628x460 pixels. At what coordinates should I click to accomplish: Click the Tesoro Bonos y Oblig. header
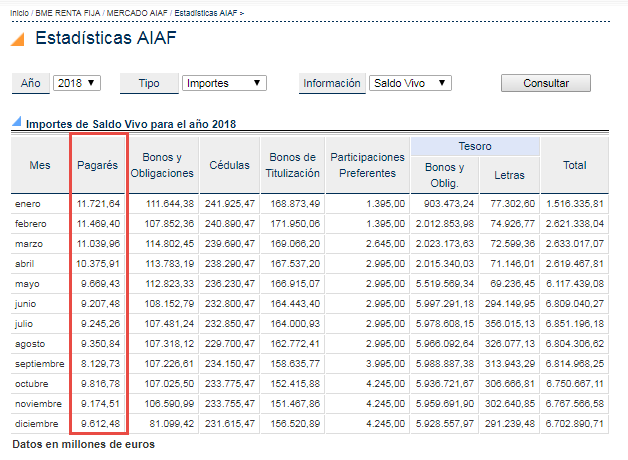[445, 175]
